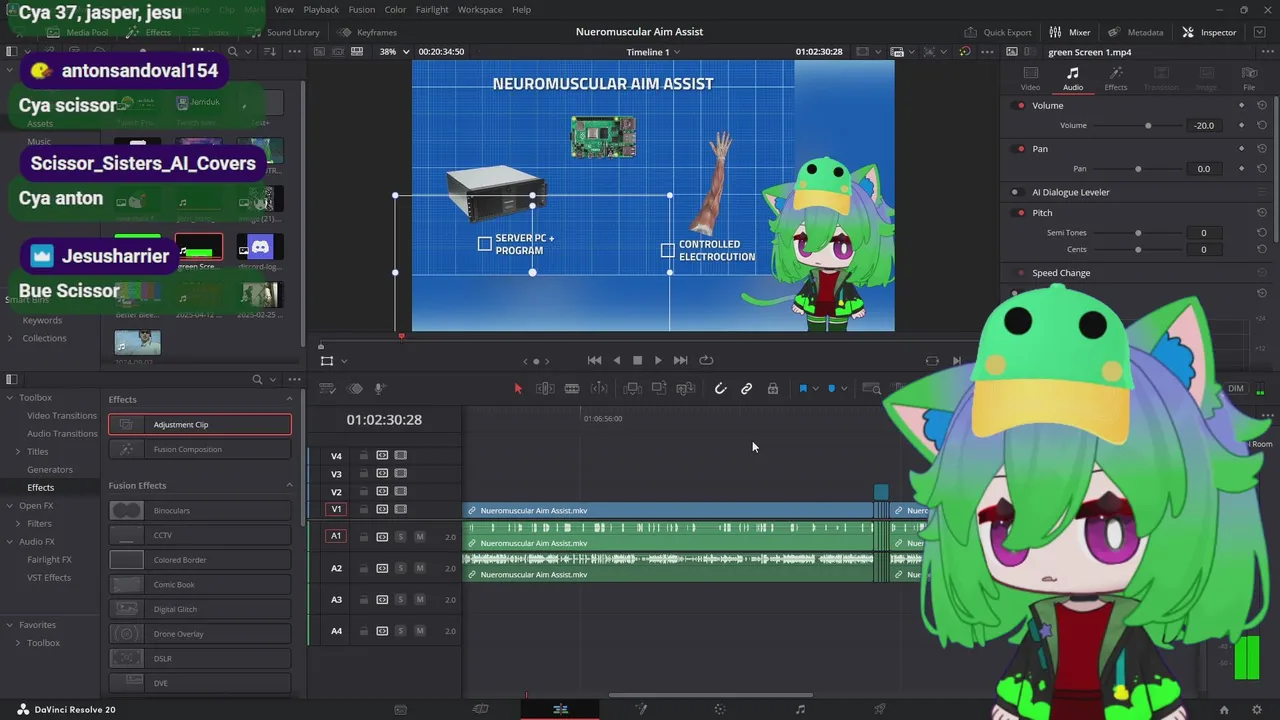Viewport: 1280px width, 720px height.
Task: Open the audio Mixer panel
Action: coord(1070,32)
